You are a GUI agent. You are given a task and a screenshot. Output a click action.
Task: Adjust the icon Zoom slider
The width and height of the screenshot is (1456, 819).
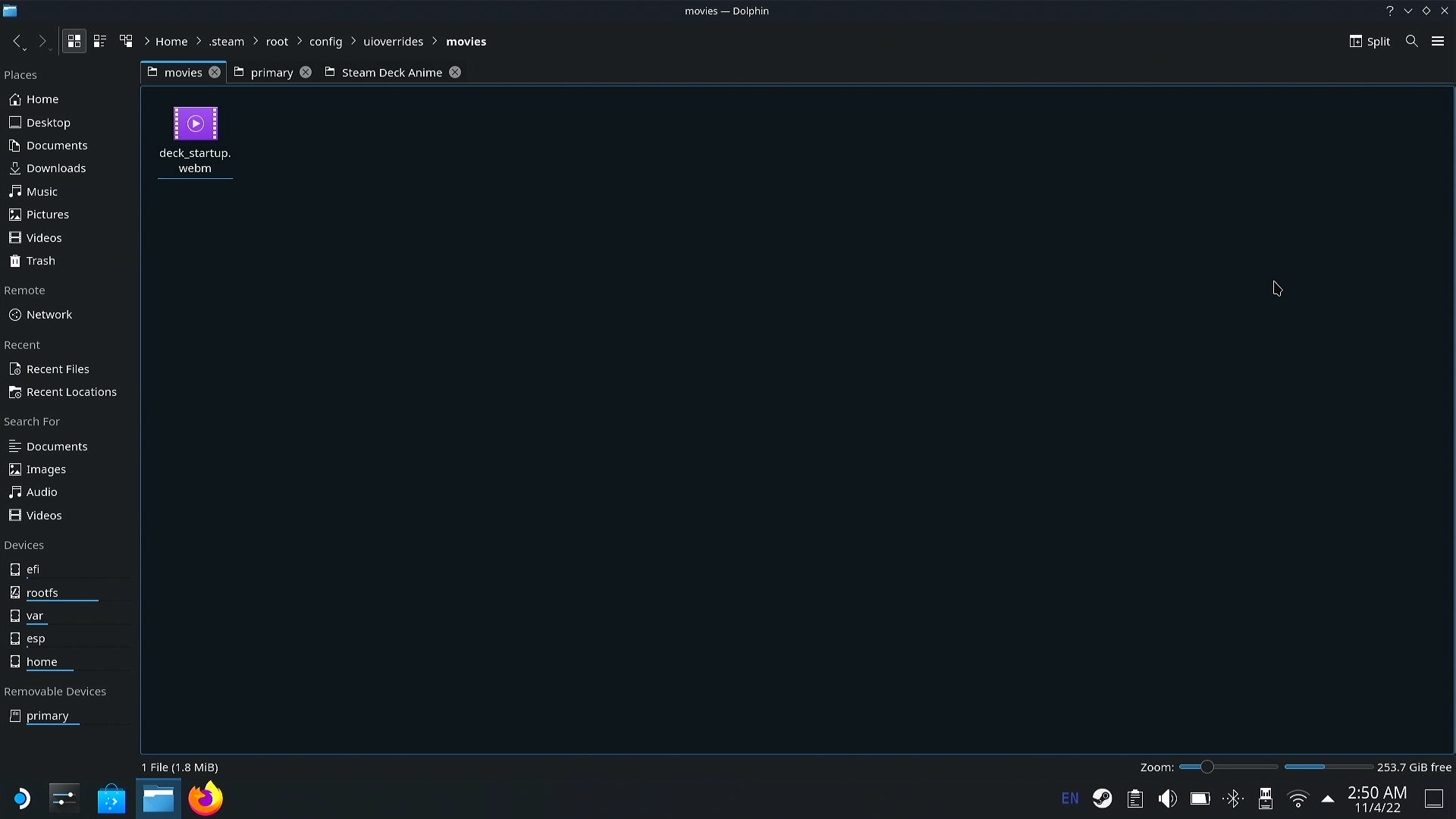click(x=1207, y=767)
